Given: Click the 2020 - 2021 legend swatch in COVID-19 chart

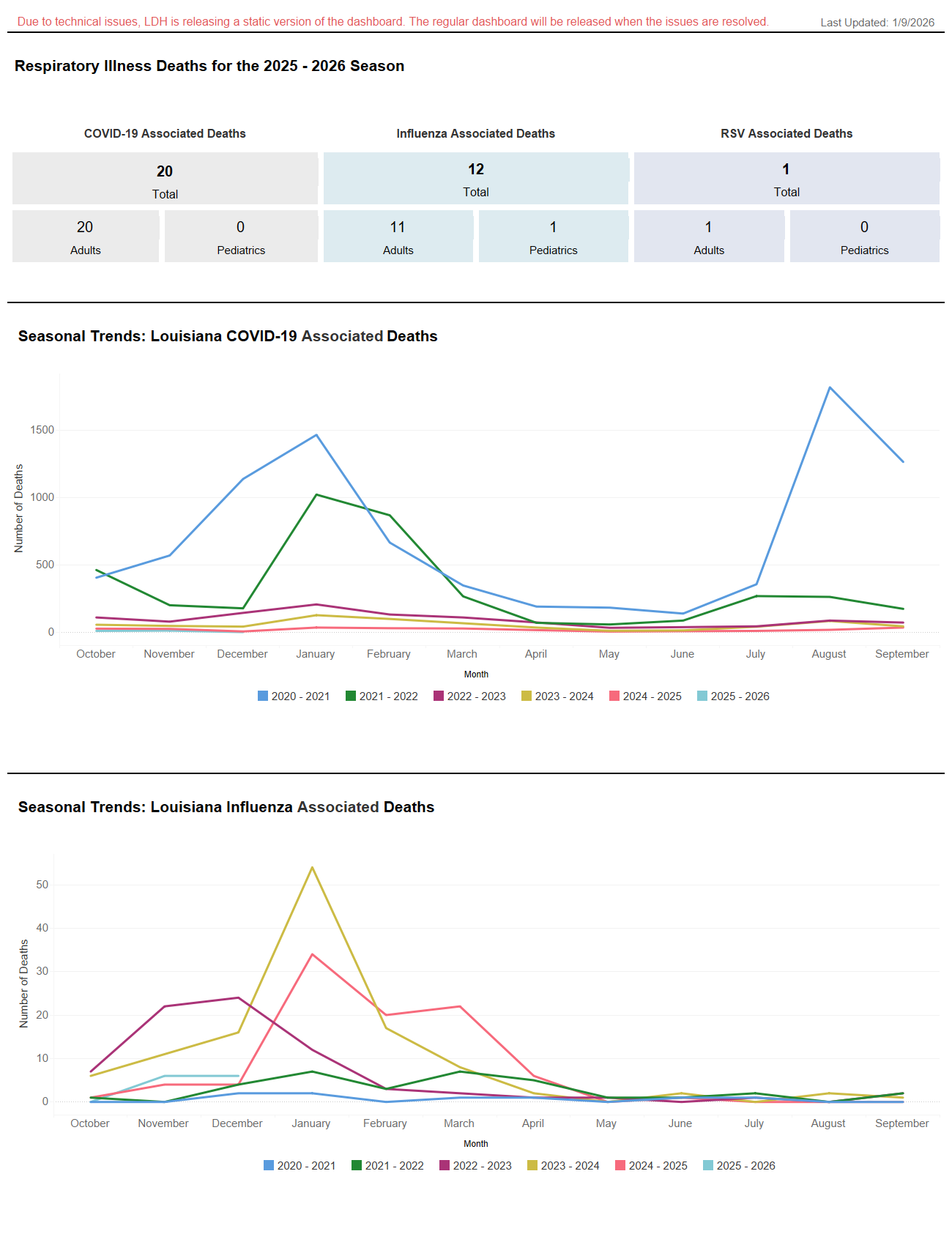Looking at the screenshot, I should pyautogui.click(x=263, y=696).
